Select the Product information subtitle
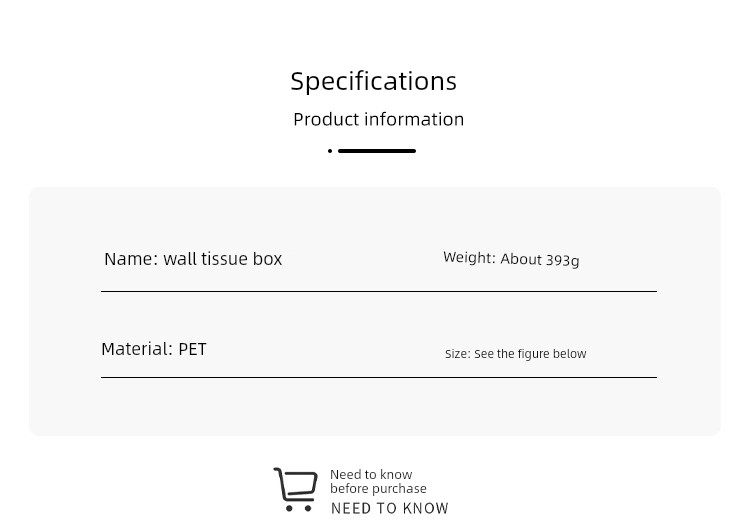This screenshot has height=526, width=750. 378,120
